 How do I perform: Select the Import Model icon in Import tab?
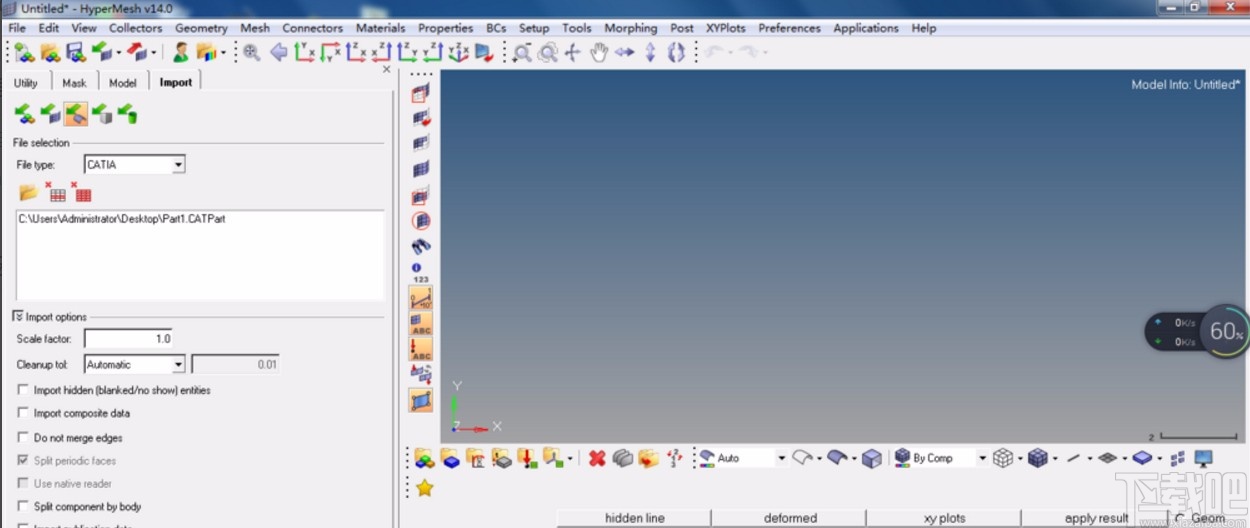pyautogui.click(x=25, y=114)
